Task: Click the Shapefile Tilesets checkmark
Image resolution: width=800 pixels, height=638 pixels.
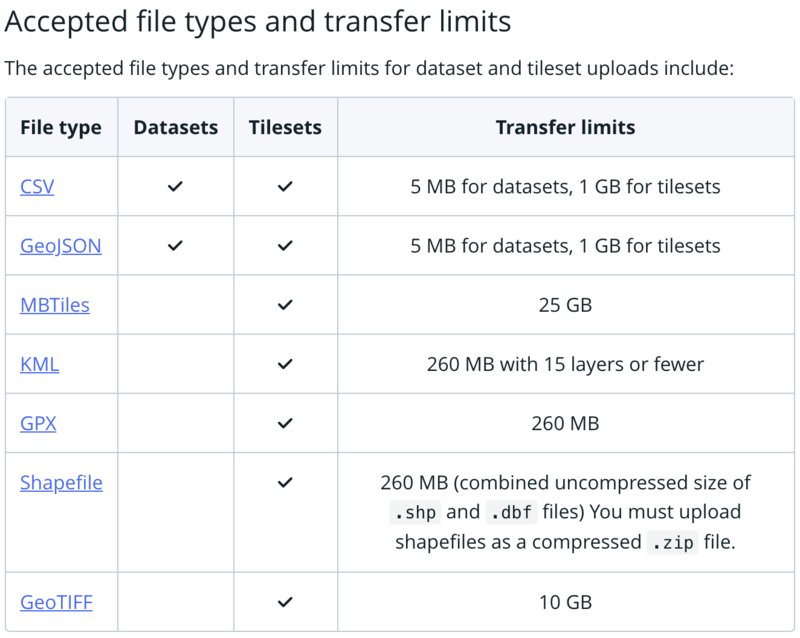Action: [x=285, y=483]
